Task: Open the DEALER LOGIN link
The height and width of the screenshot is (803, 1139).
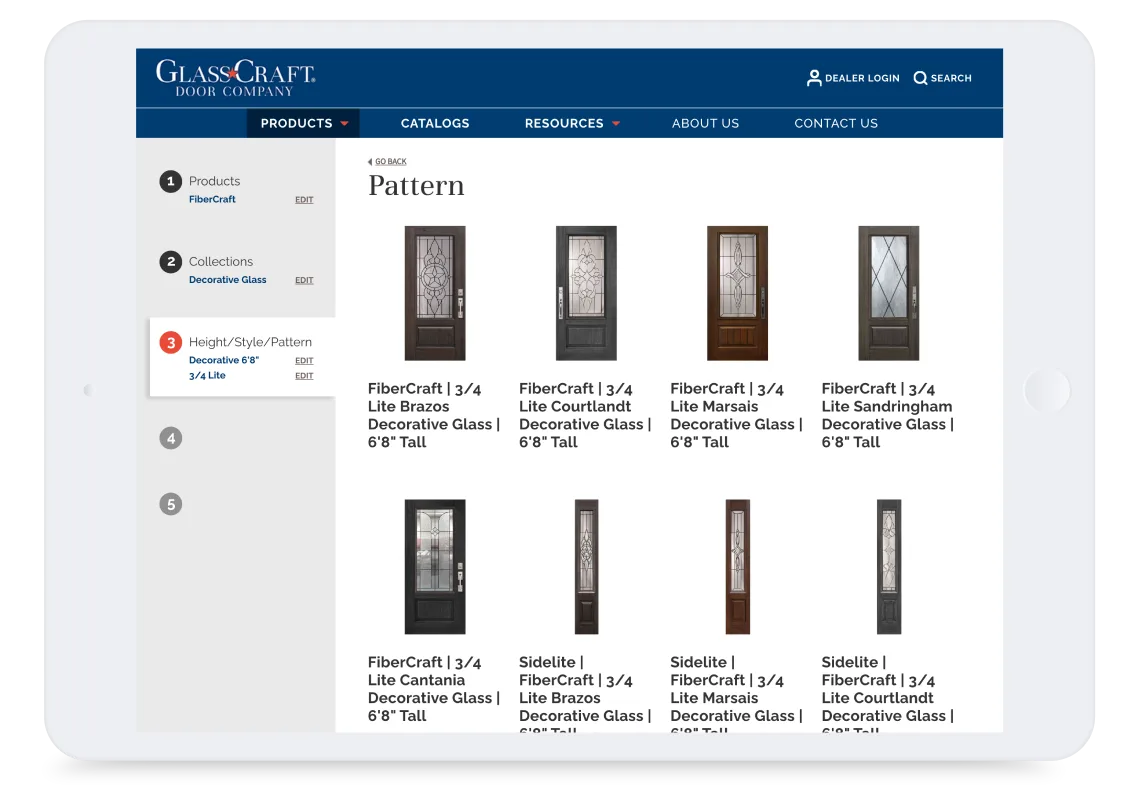Action: click(x=862, y=78)
